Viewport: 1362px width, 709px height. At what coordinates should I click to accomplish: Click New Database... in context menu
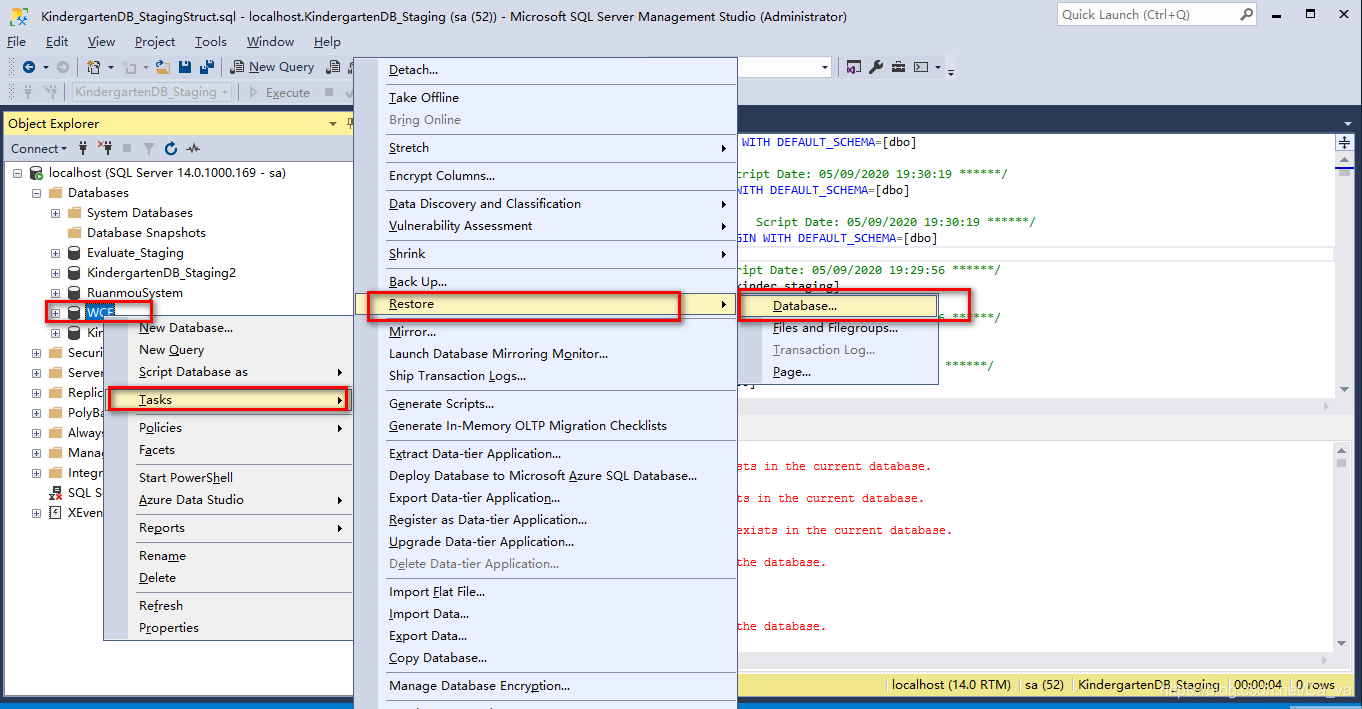click(228, 328)
